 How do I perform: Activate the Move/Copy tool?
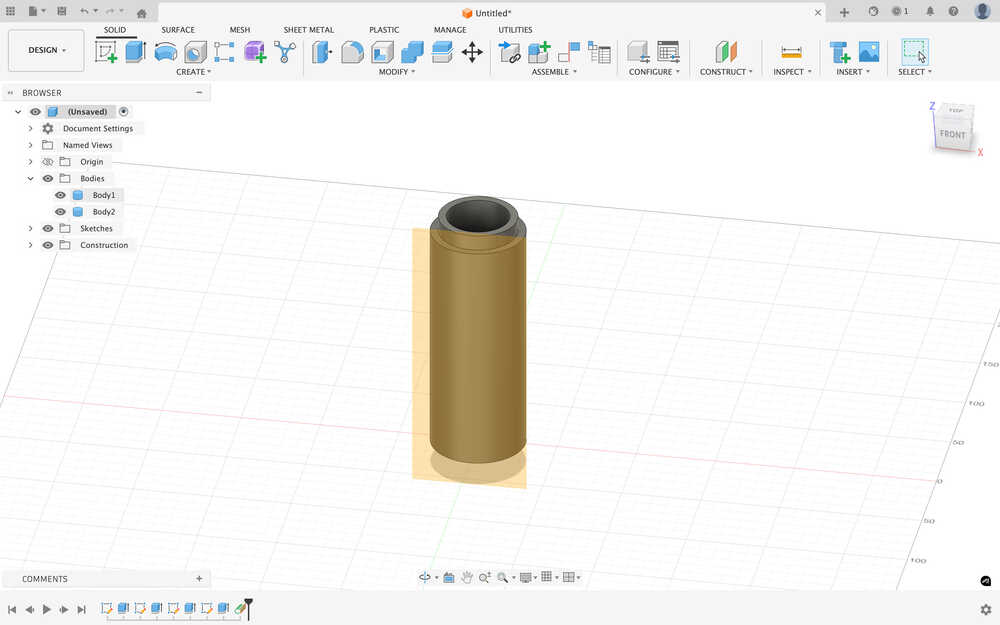pyautogui.click(x=472, y=52)
